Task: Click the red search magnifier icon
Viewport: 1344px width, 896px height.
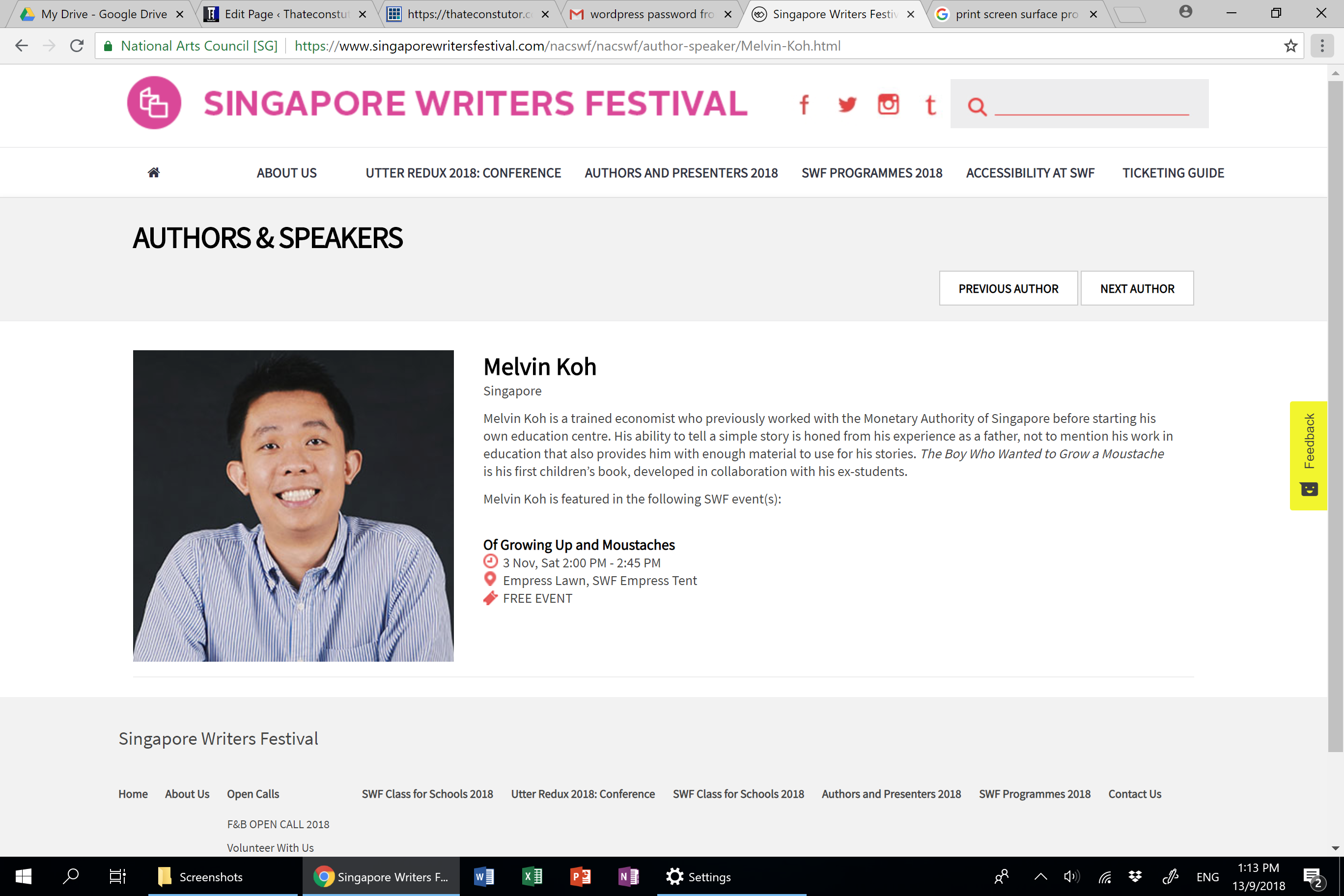Action: coord(977,106)
